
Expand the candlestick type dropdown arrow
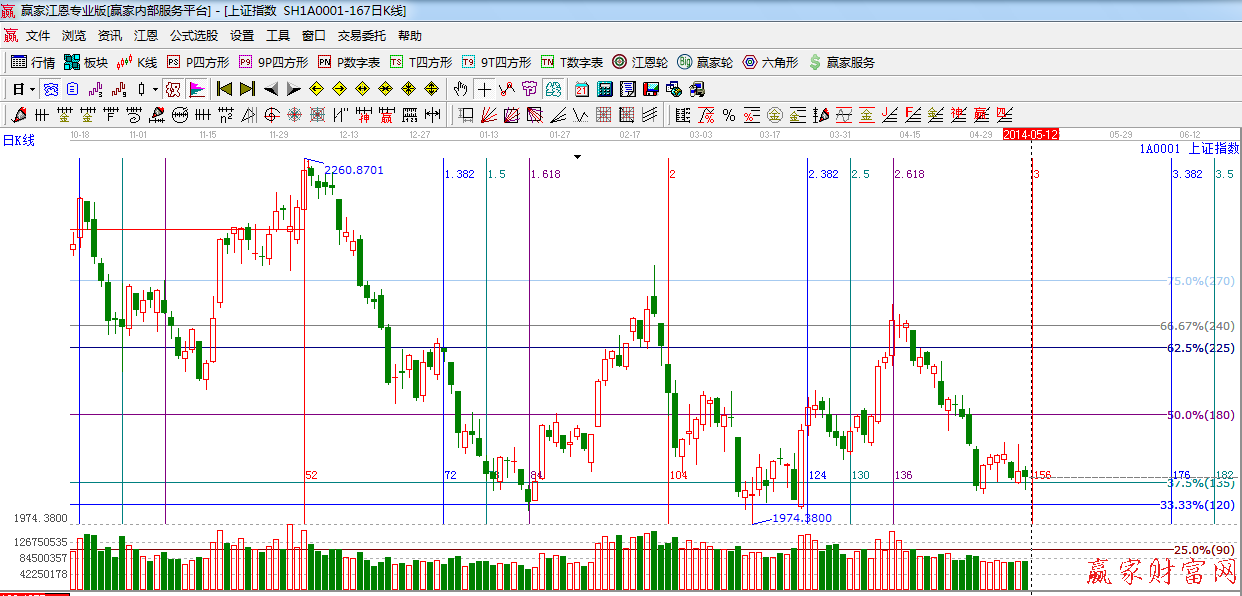click(x=155, y=89)
